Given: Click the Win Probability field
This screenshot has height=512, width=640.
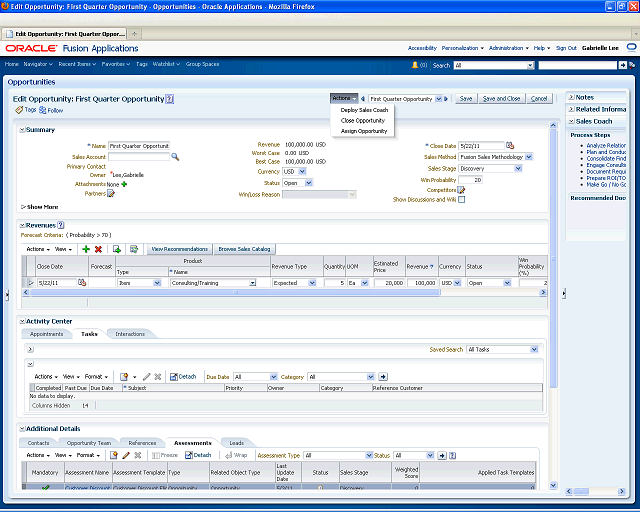Looking at the screenshot, I should (470, 180).
